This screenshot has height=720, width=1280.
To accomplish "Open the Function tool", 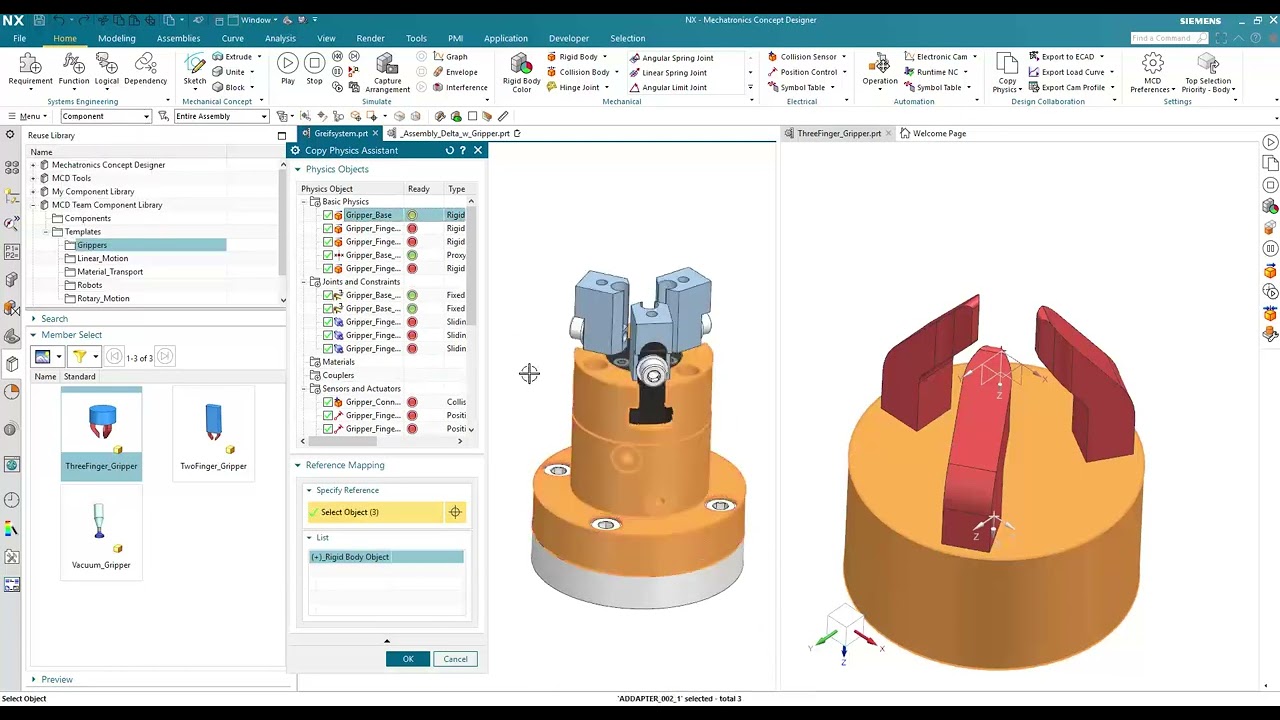I will 73,70.
